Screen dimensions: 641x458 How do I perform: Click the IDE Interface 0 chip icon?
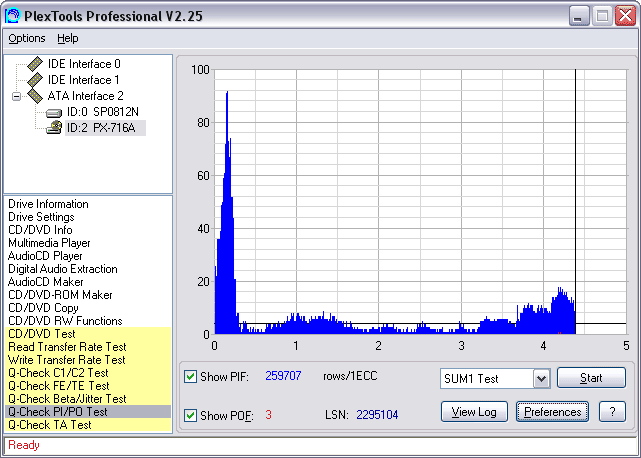[35, 63]
